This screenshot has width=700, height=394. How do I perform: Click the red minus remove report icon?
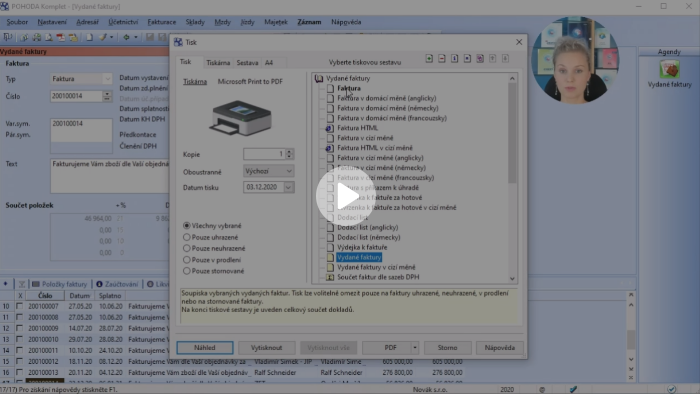442,58
